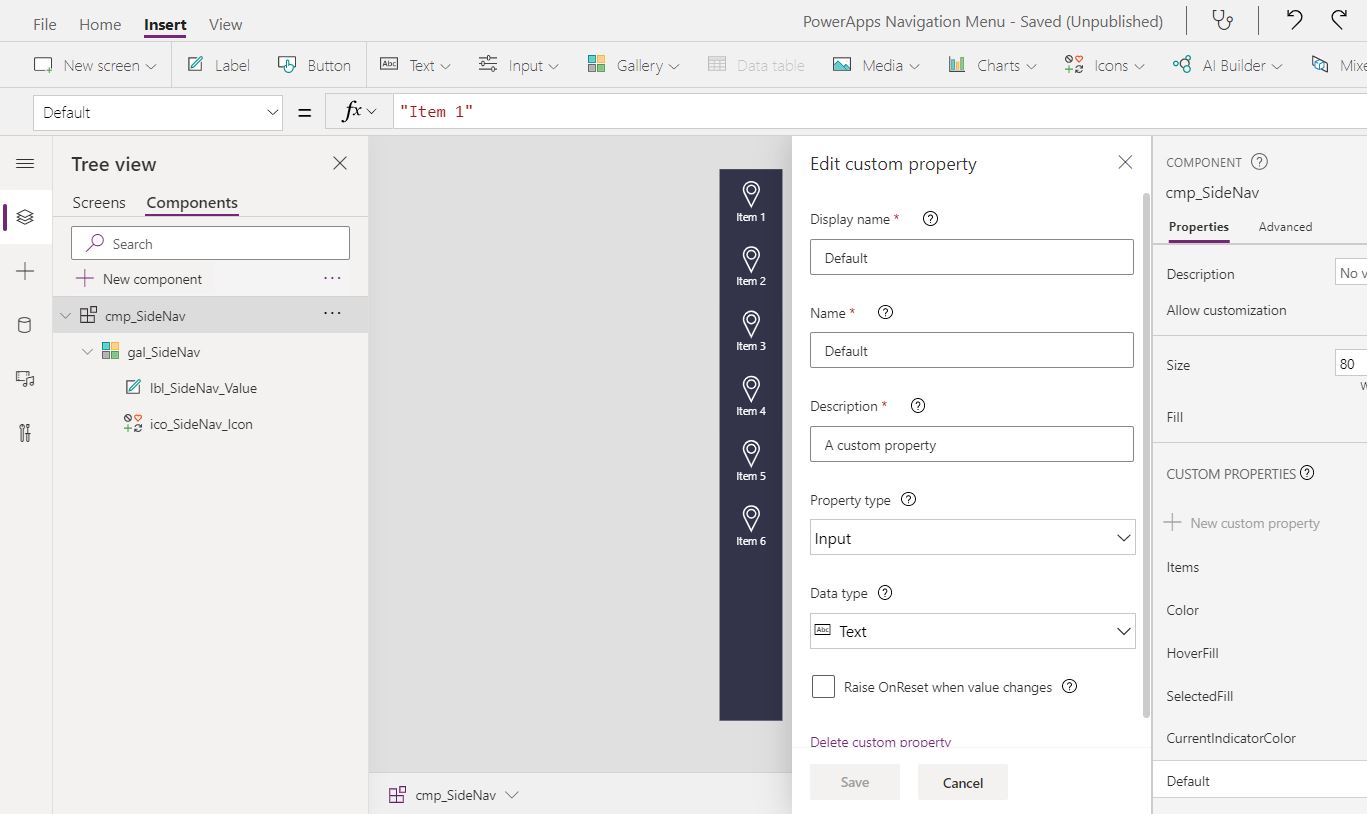The height and width of the screenshot is (814, 1367).
Task: Click the hamburger menu icon
Action: (25, 163)
